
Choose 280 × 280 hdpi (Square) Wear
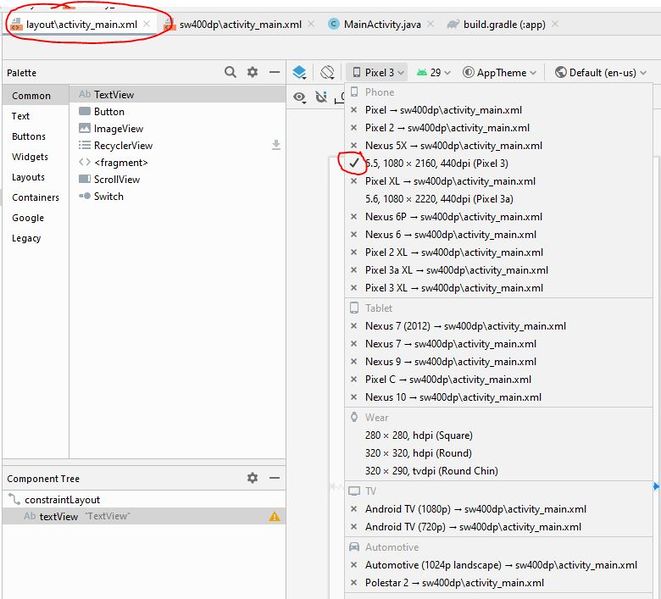(x=499, y=435)
